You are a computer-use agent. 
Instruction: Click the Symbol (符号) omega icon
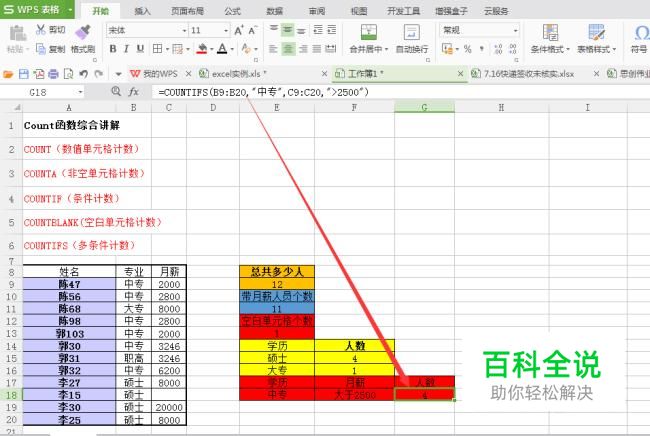click(641, 32)
